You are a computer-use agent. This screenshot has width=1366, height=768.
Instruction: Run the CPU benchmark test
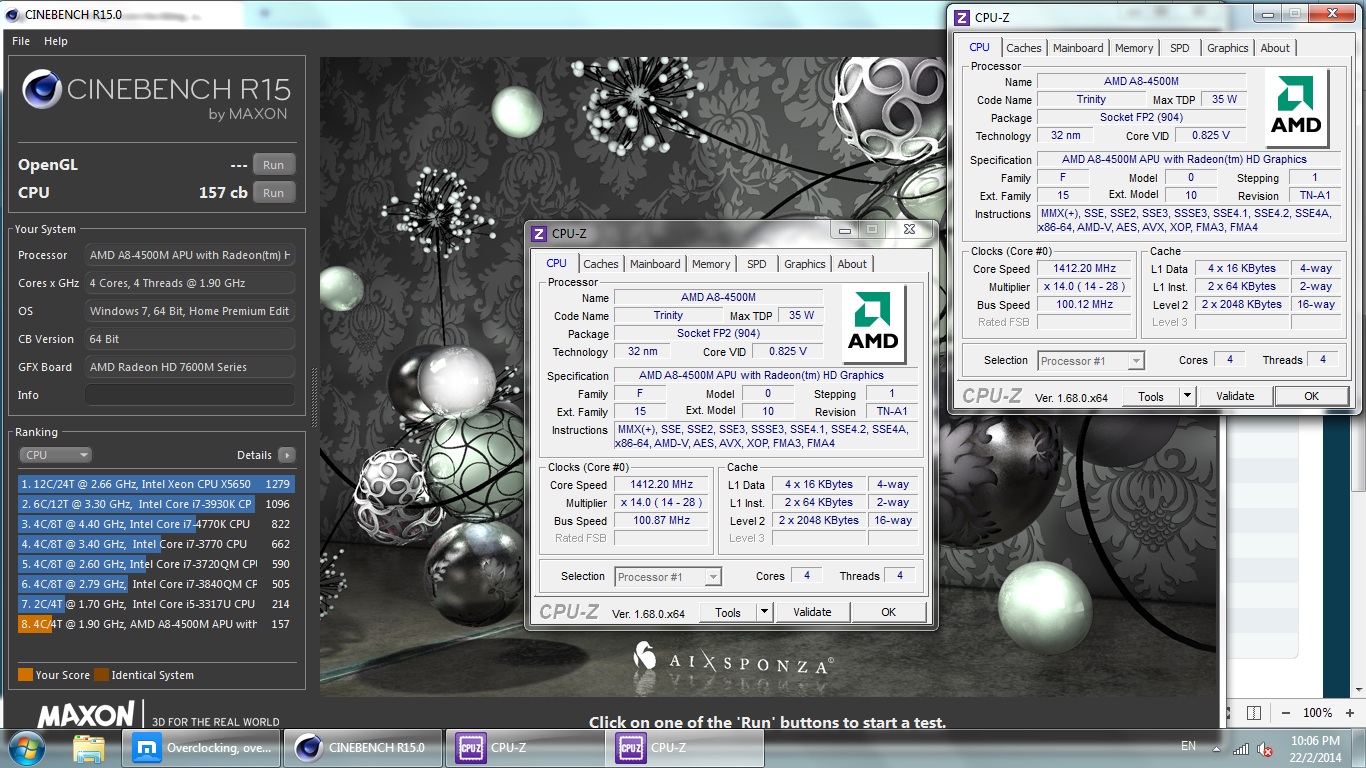coord(273,193)
